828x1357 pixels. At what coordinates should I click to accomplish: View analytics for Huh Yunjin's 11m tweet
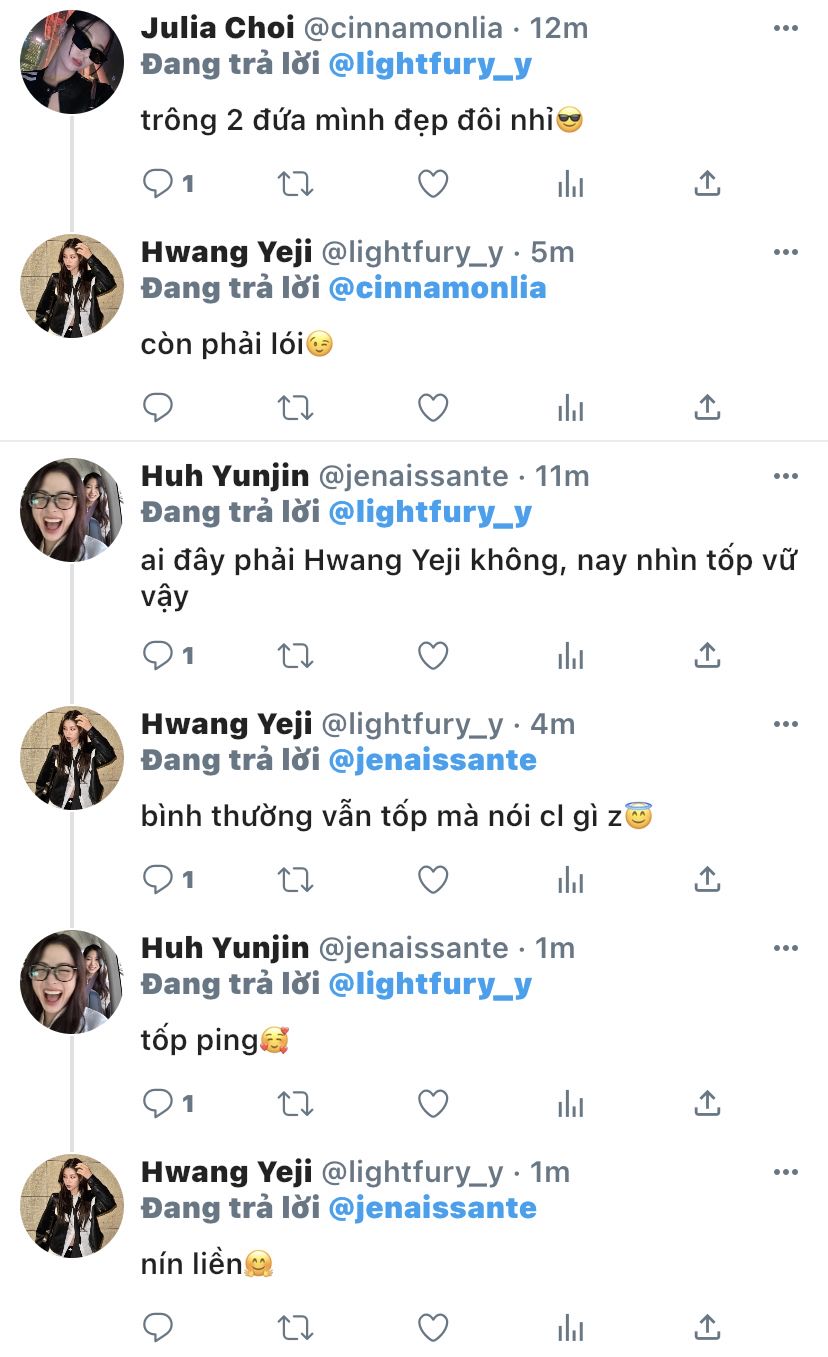point(570,656)
